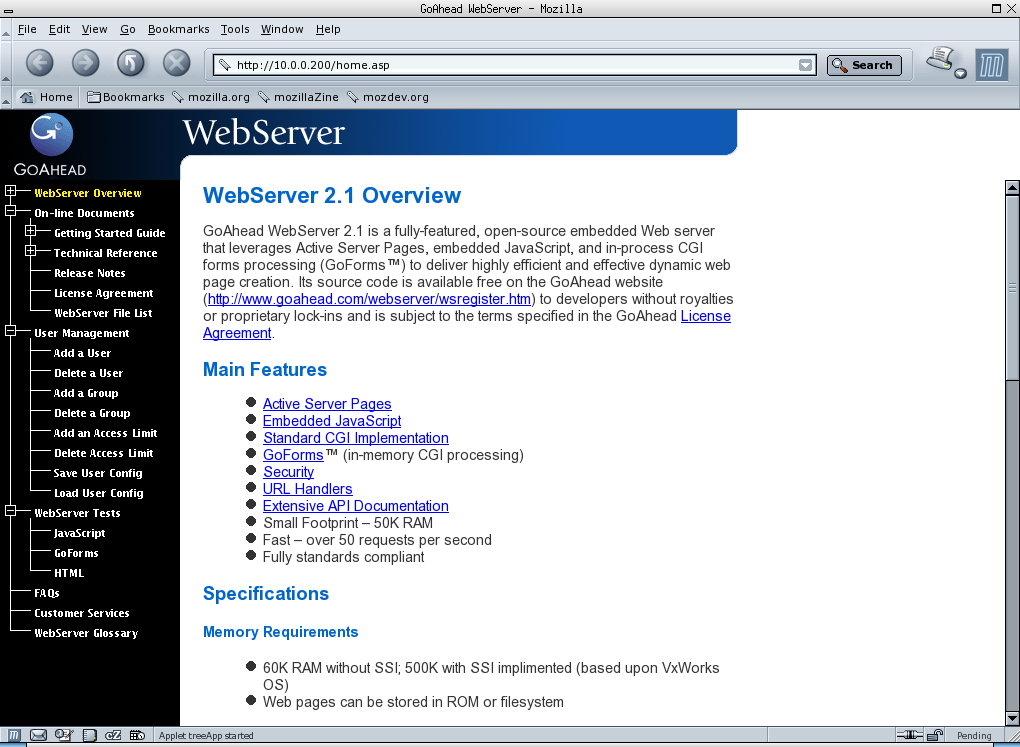This screenshot has height=747, width=1020.
Task: Open the Active Server Pages link
Action: [327, 404]
